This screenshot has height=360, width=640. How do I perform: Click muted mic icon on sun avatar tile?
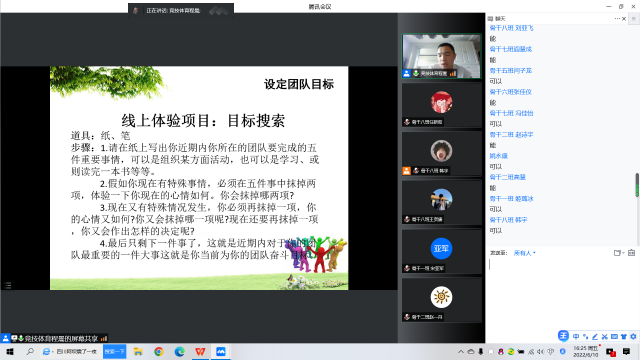[407, 317]
